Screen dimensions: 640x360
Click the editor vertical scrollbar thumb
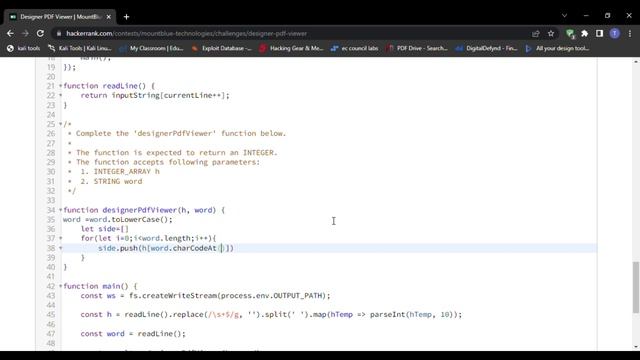pyautogui.click(x=636, y=288)
